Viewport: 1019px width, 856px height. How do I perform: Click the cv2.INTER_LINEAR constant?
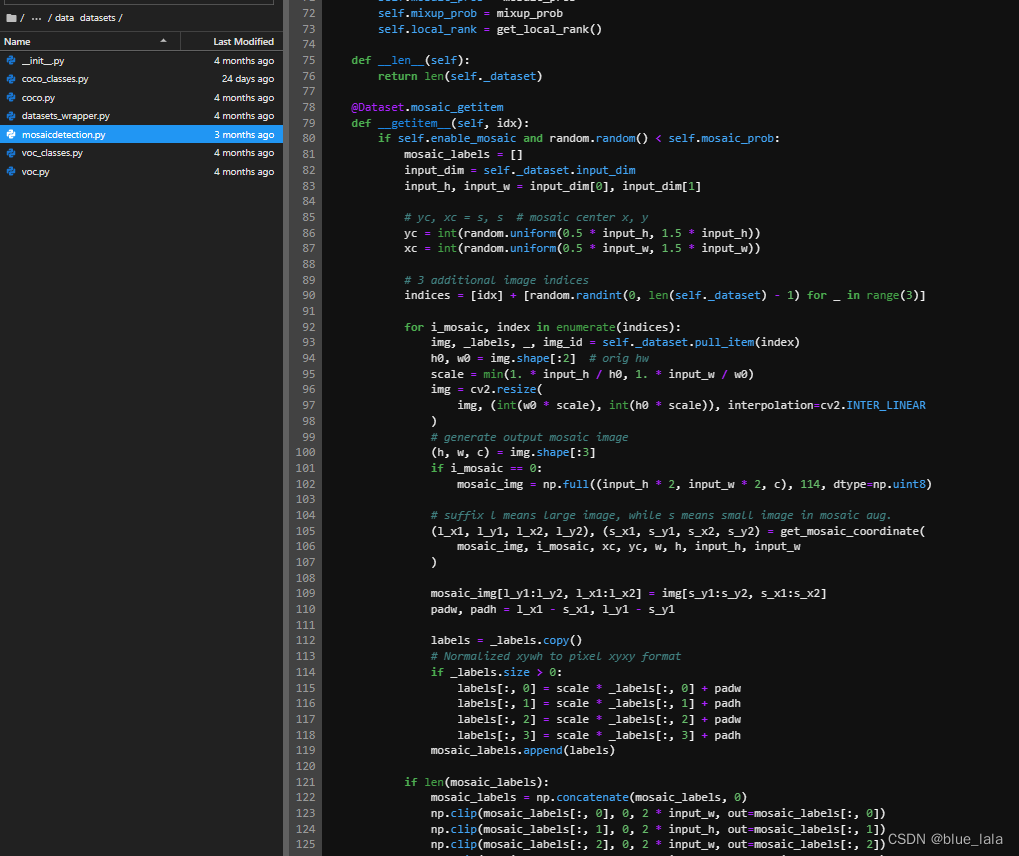tap(873, 405)
